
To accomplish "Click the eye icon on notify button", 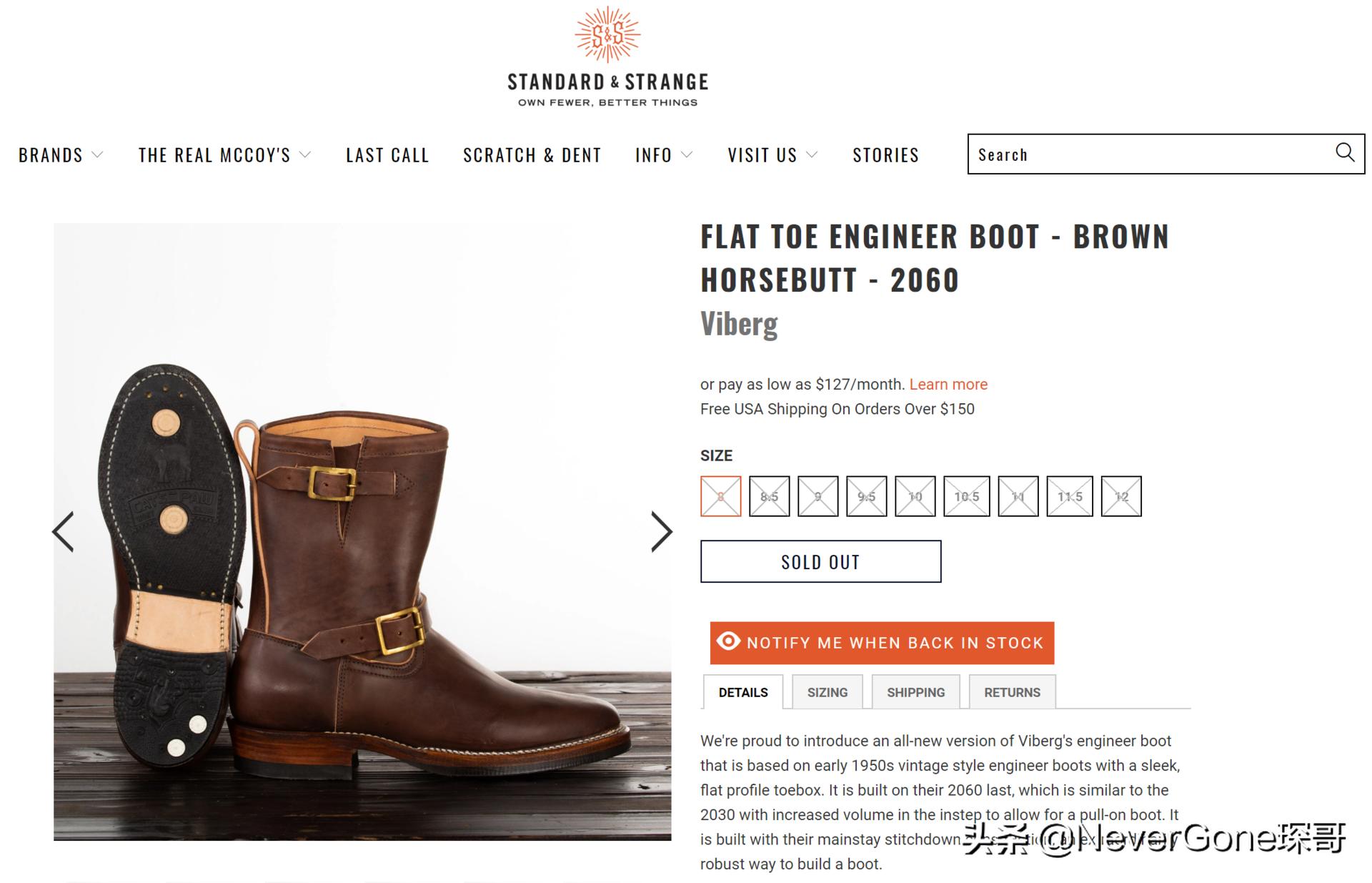I will [x=728, y=641].
